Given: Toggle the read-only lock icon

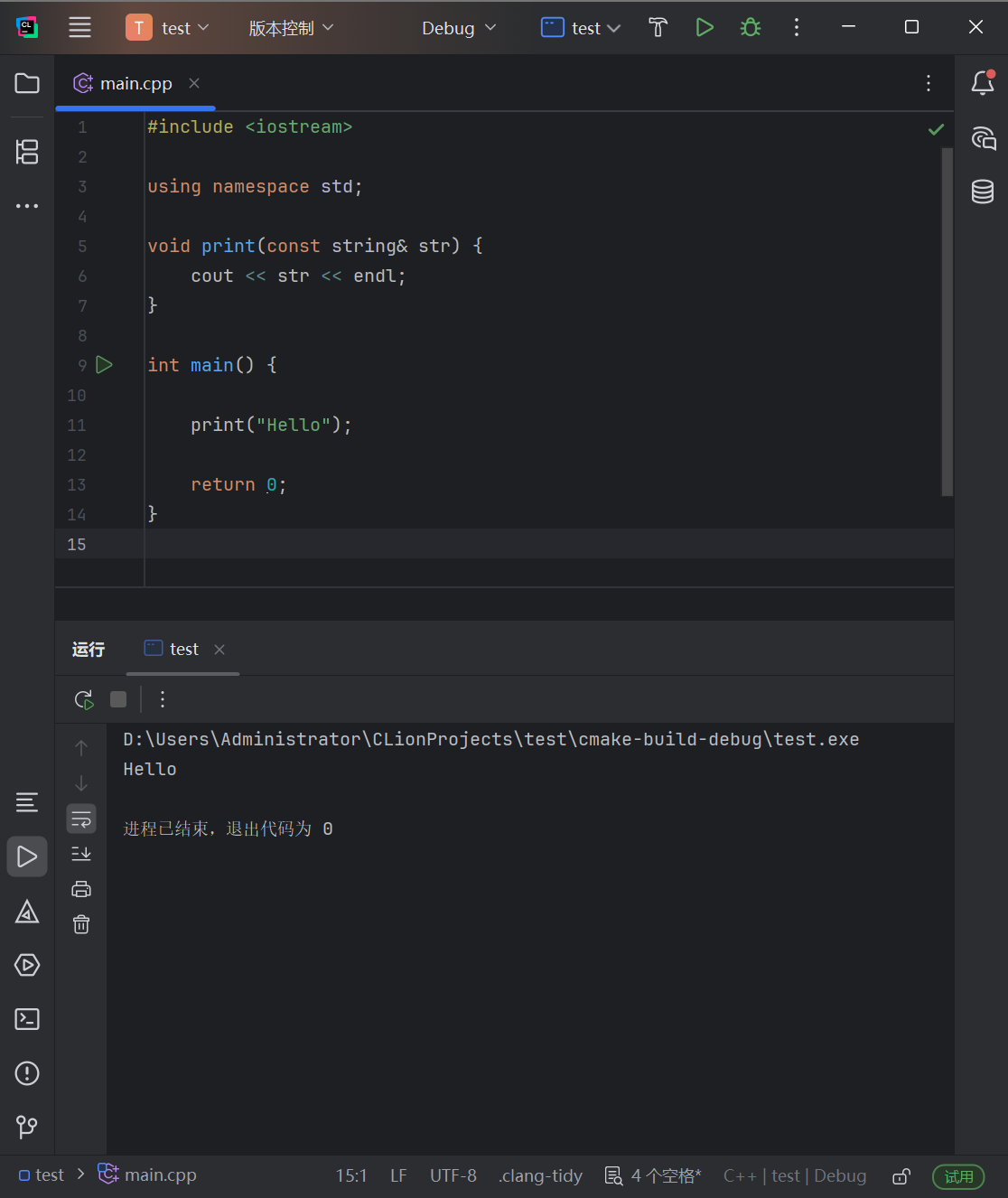Looking at the screenshot, I should tap(901, 1175).
